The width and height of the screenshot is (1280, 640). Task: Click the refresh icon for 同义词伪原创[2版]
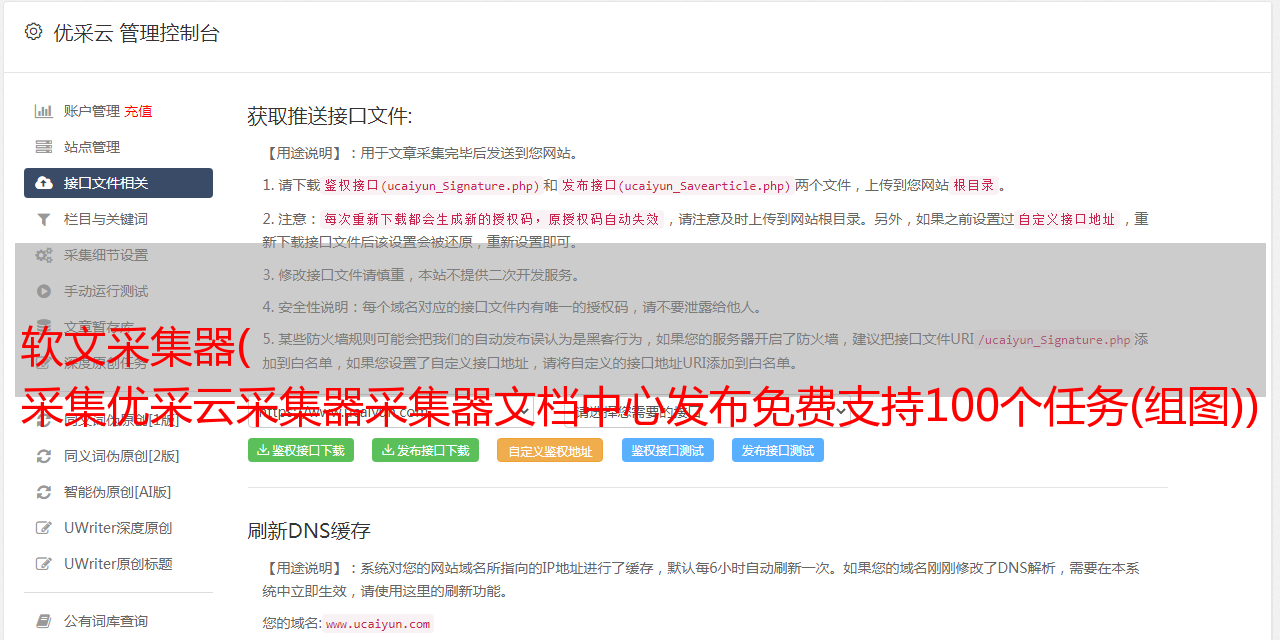(x=44, y=456)
